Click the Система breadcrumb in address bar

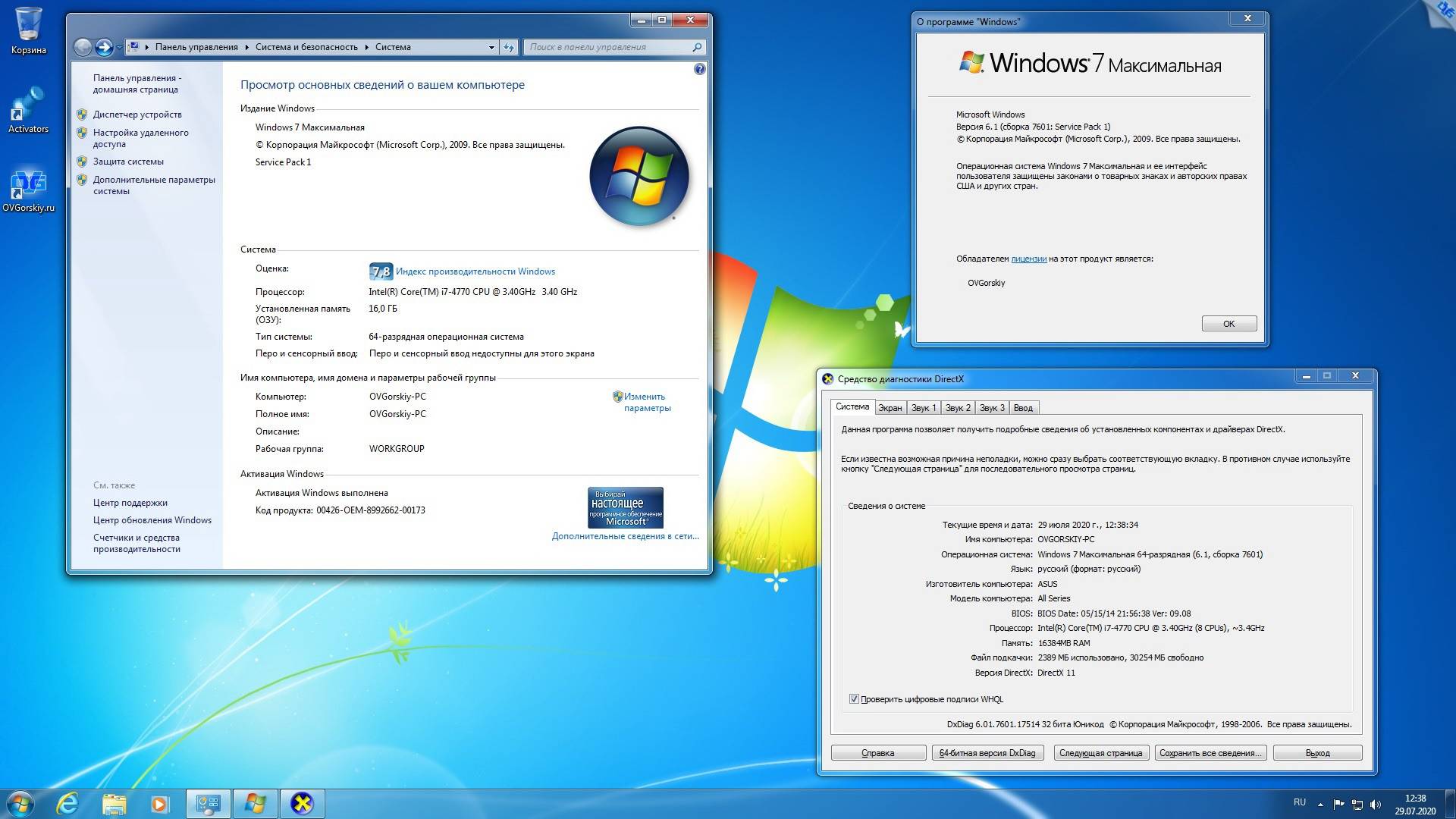point(393,47)
